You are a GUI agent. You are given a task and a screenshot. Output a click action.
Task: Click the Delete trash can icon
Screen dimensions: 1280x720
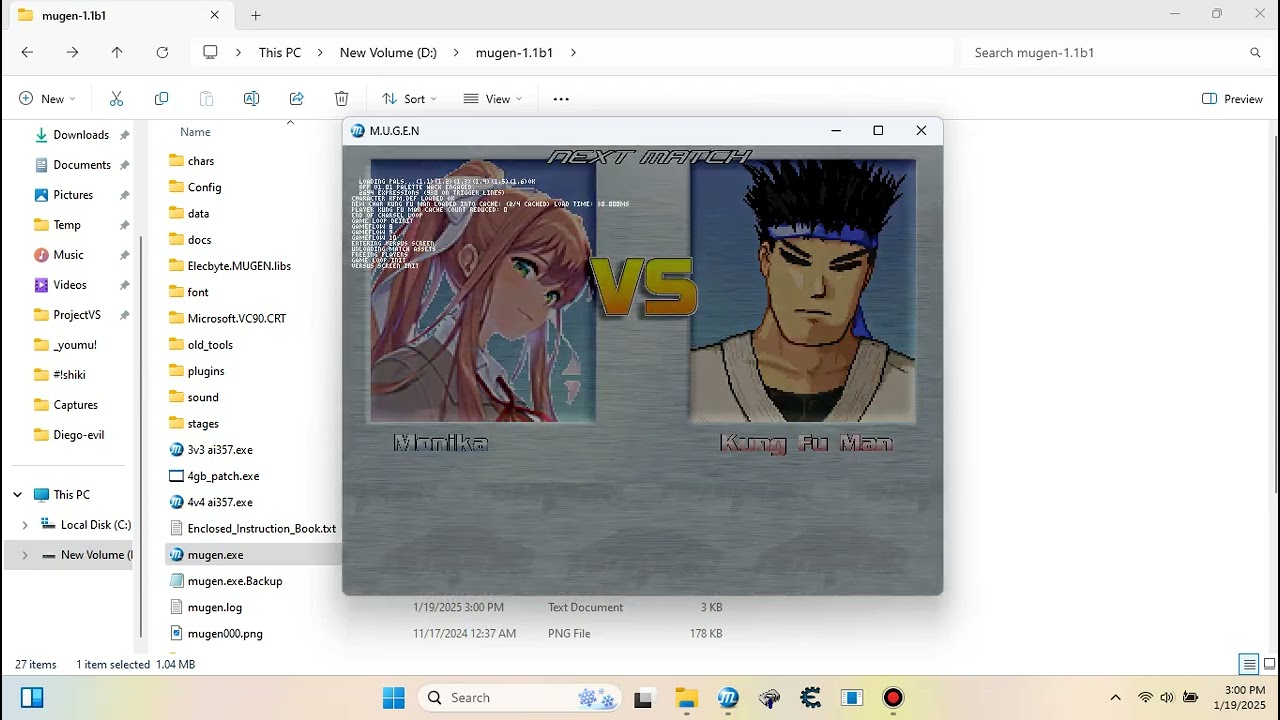pyautogui.click(x=341, y=99)
